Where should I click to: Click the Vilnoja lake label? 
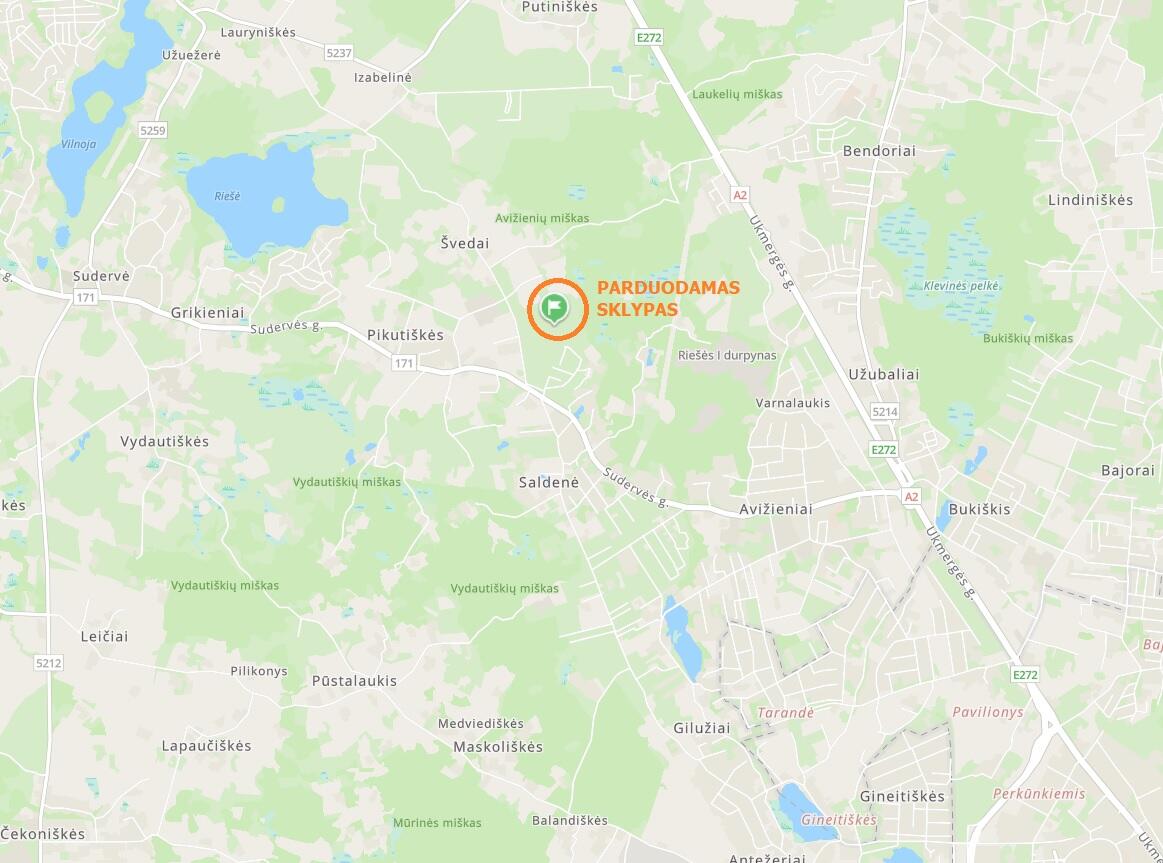(78, 145)
